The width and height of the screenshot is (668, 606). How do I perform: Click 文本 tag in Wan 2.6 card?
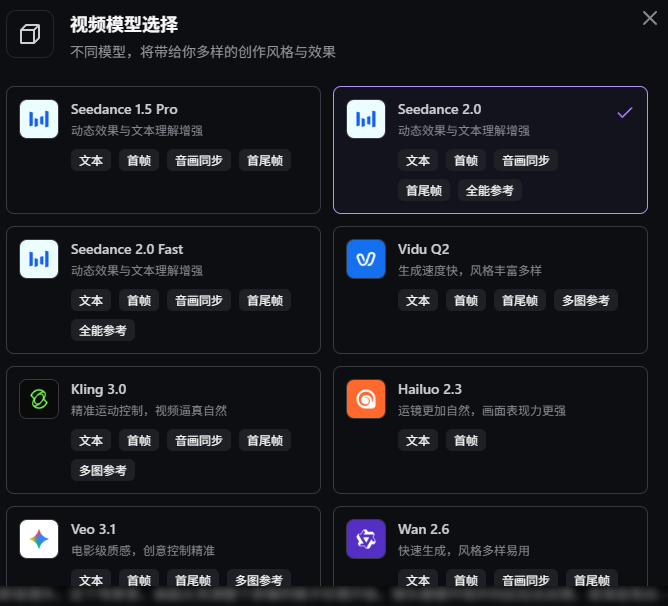click(x=418, y=579)
